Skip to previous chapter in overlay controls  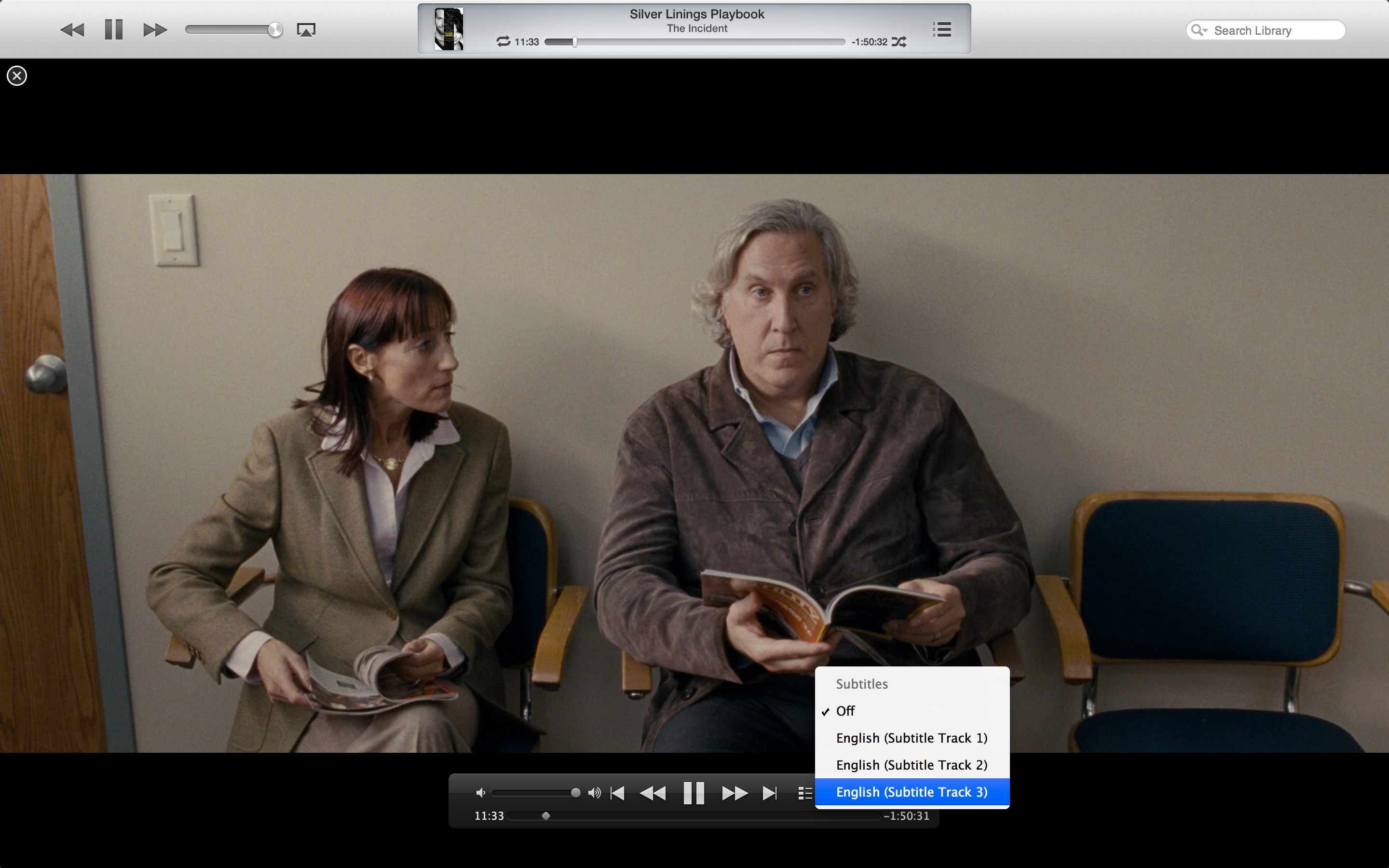pos(618,793)
